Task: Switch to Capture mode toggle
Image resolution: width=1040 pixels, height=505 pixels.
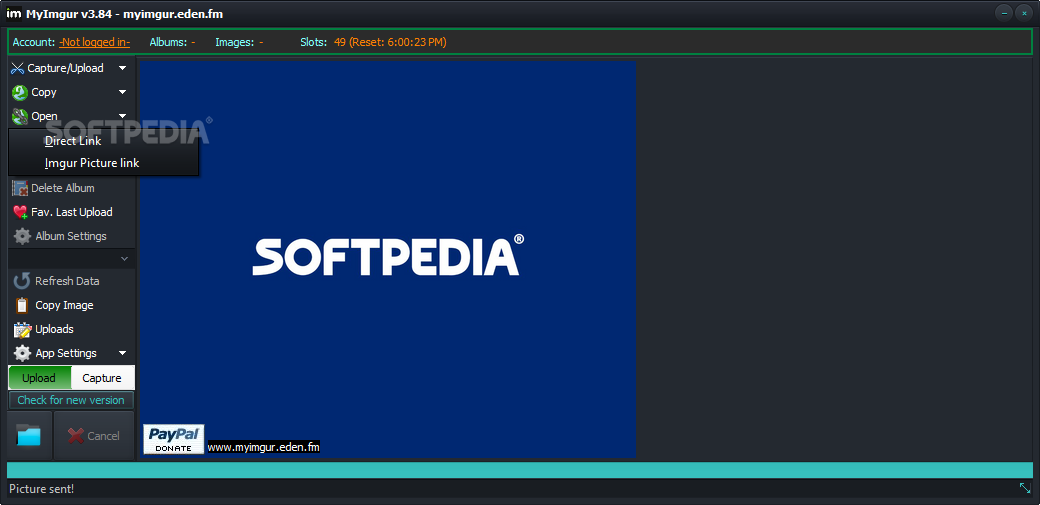Action: (102, 378)
